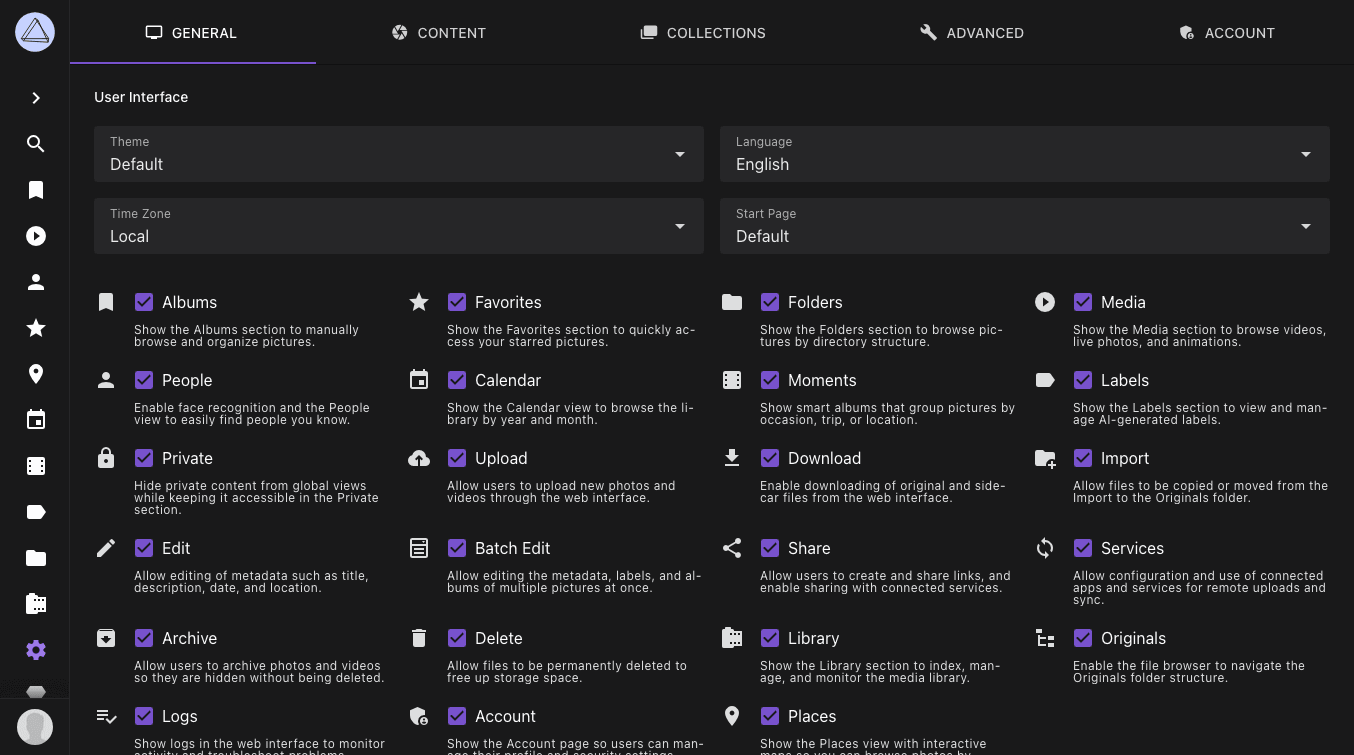Open the Start Page dropdown
Viewport: 1354px width, 755px height.
click(1025, 226)
